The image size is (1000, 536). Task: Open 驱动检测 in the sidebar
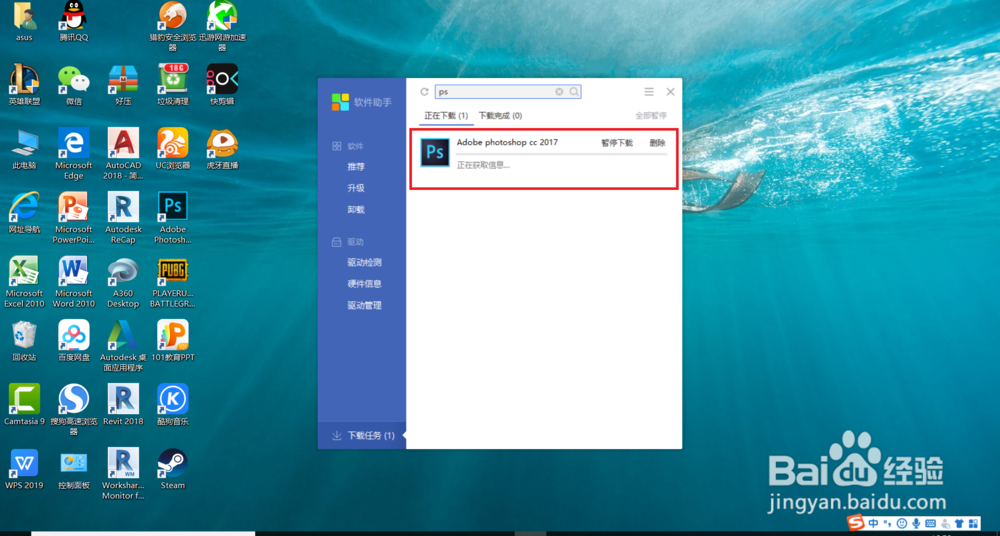(364, 262)
